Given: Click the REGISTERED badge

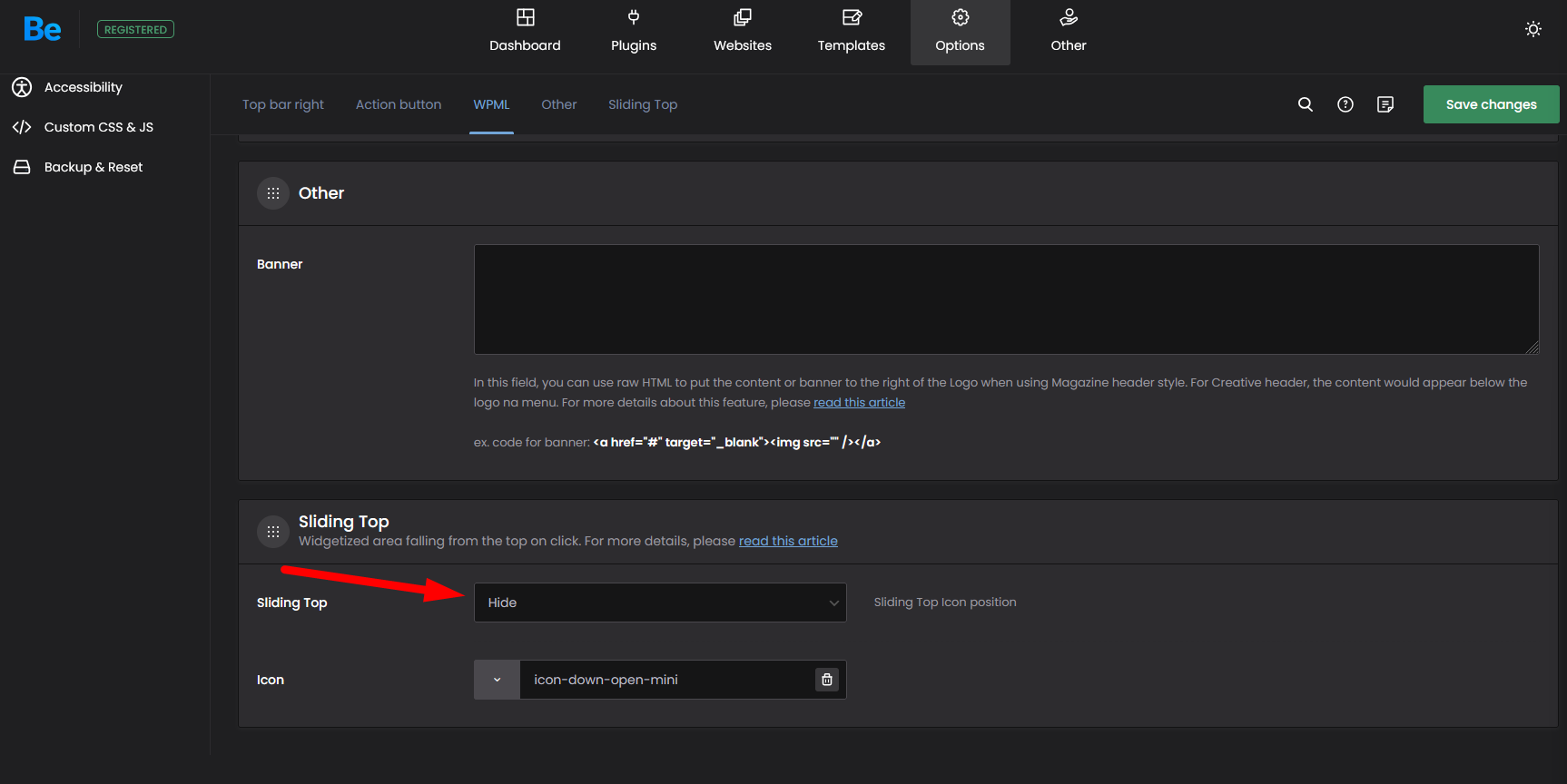Looking at the screenshot, I should click(135, 29).
